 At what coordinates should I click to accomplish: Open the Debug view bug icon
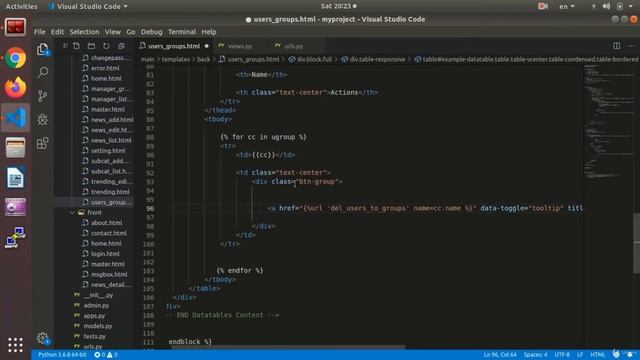42,119
